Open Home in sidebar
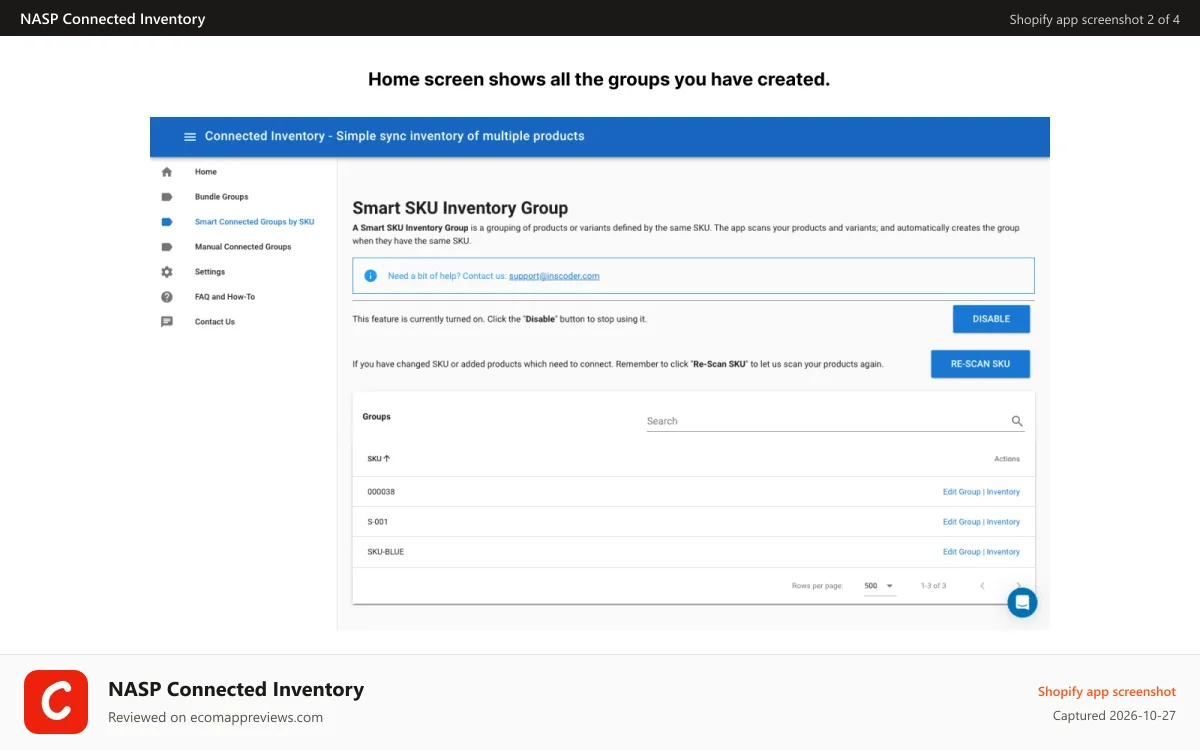 206,172
